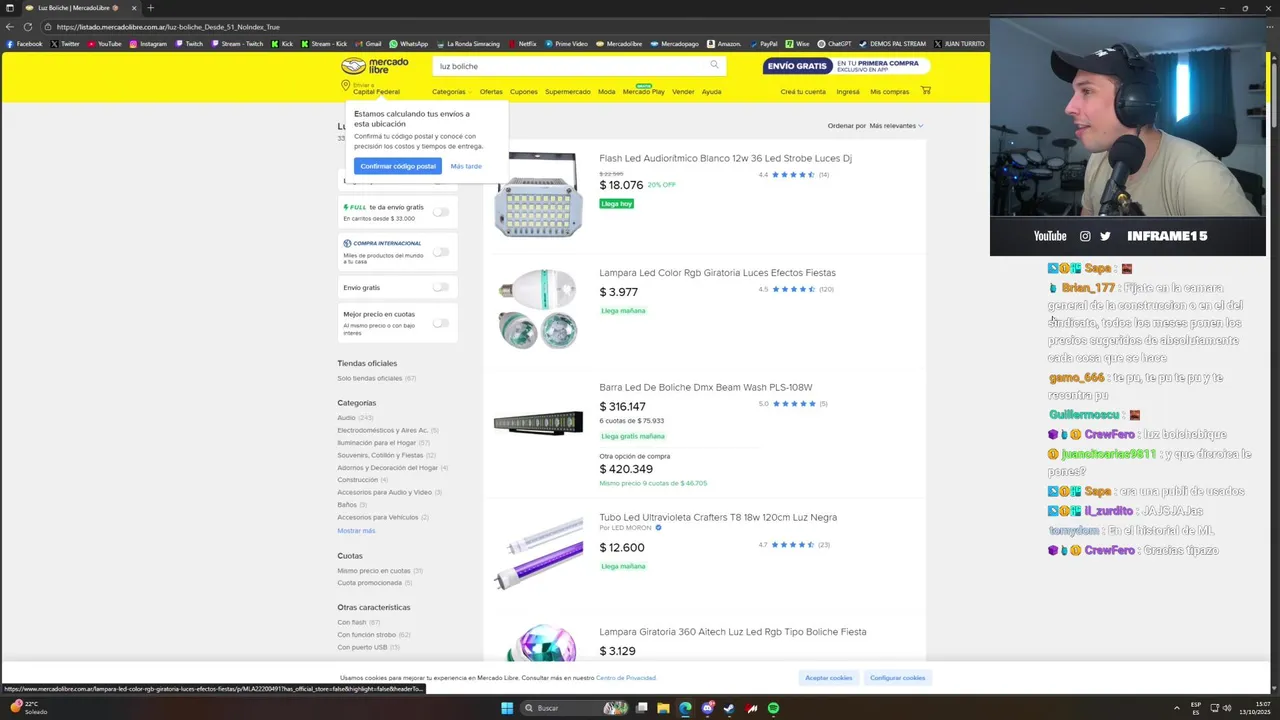Open the Netflix bookmark
Image resolution: width=1280 pixels, height=720 pixels.
[x=522, y=44]
